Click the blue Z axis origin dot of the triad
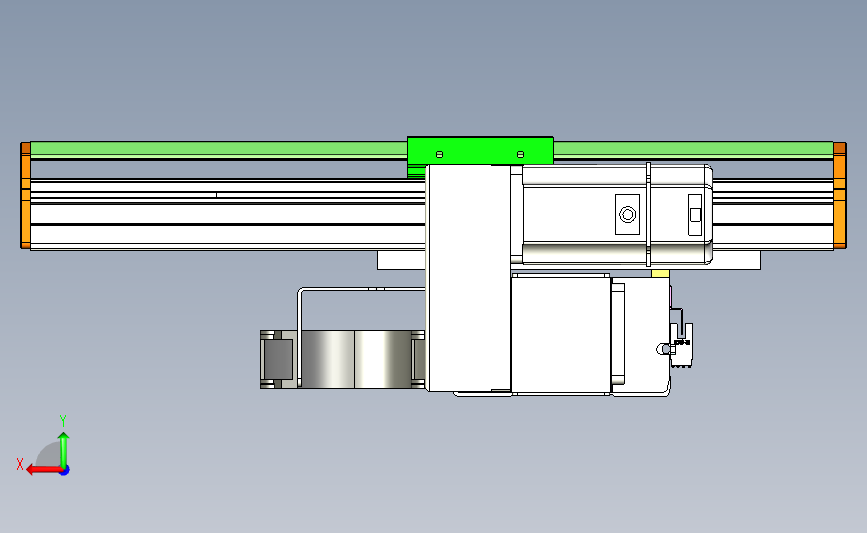The image size is (867, 533). tap(65, 471)
